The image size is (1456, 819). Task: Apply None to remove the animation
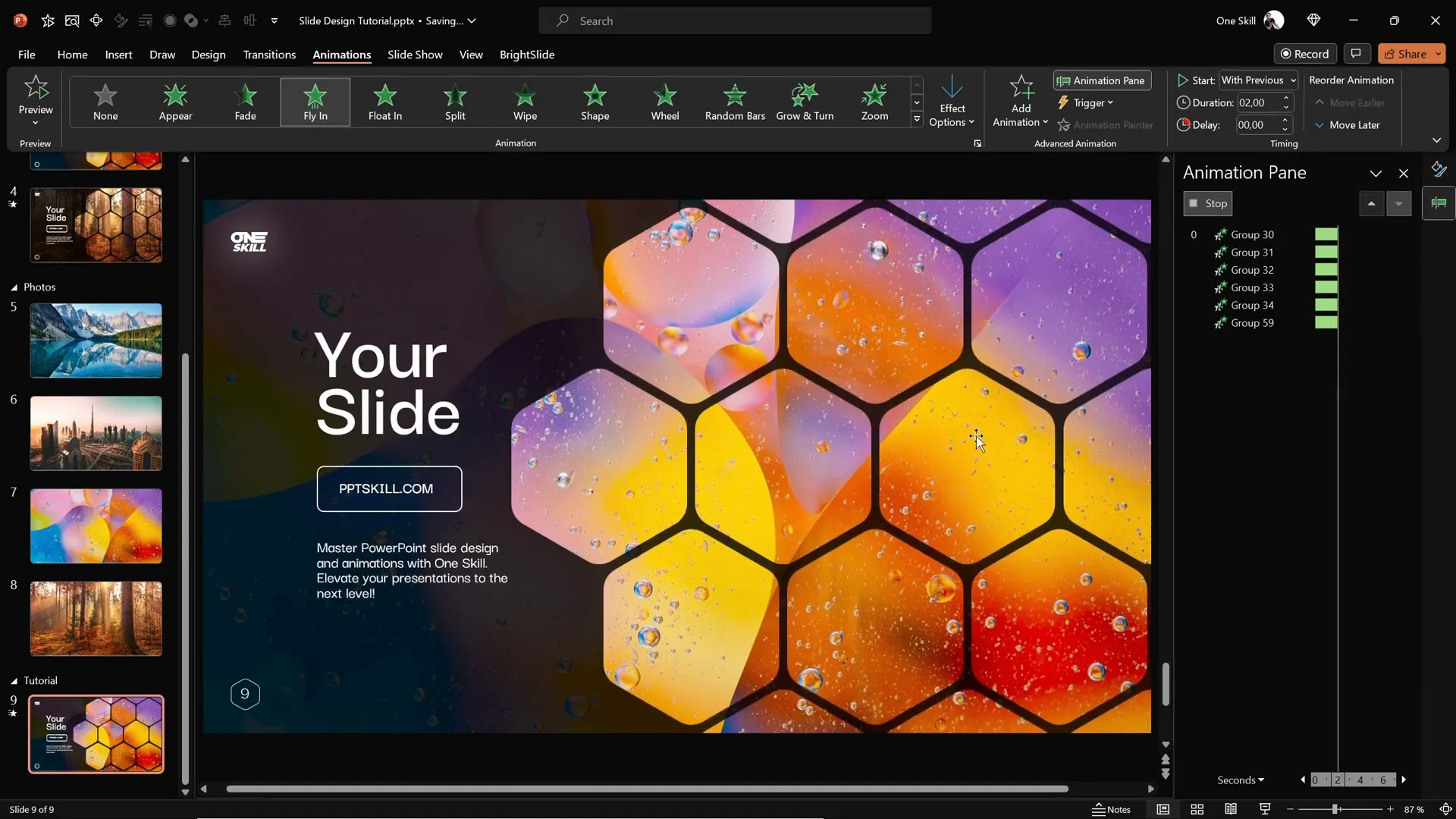tap(105, 102)
